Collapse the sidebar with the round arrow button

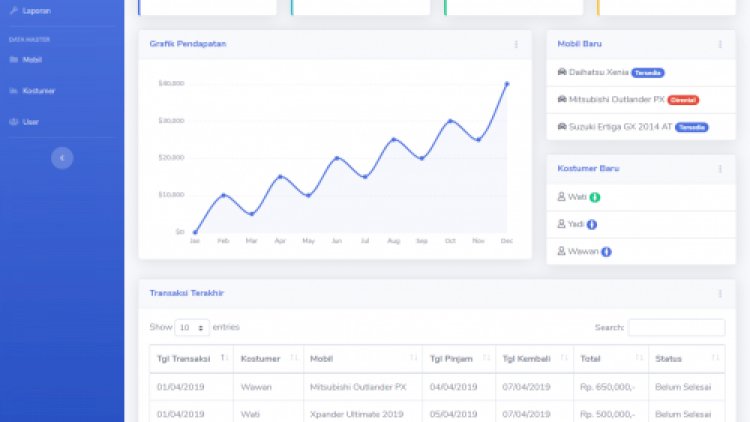[x=62, y=158]
